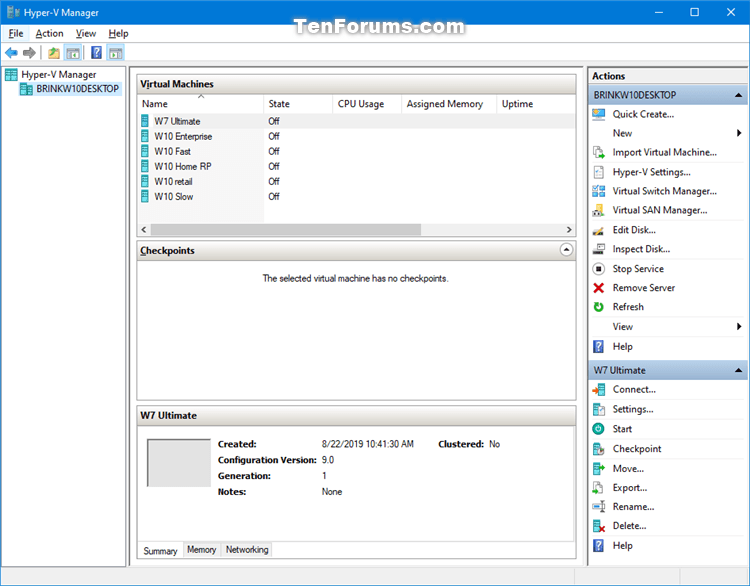The height and width of the screenshot is (586, 750).
Task: Click the Uptime column header
Action: [536, 104]
